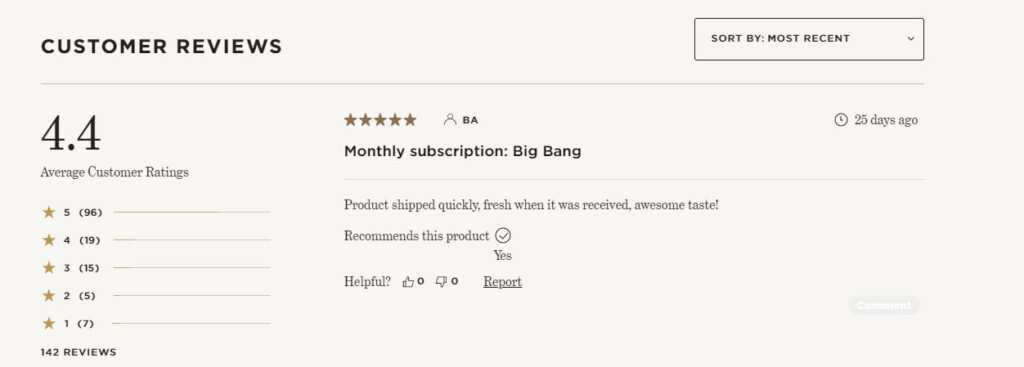Image resolution: width=1024 pixels, height=367 pixels.
Task: Click the clock icon beside 25 days ago
Action: [841, 120]
